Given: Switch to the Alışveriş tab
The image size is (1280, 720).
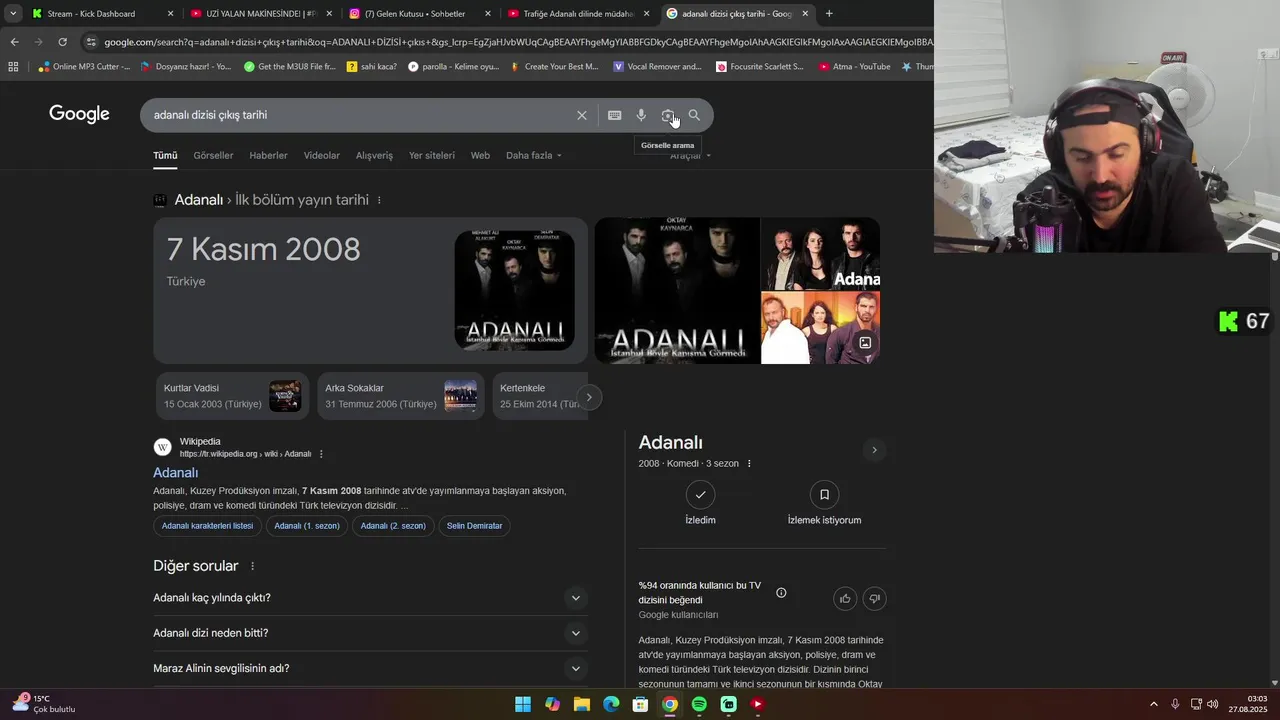Looking at the screenshot, I should [x=375, y=155].
